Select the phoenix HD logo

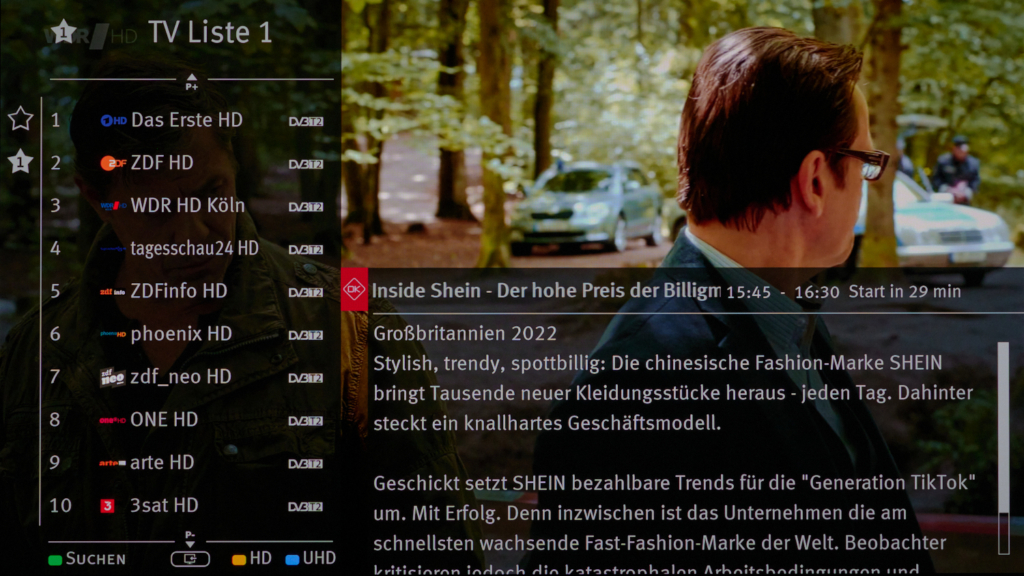coord(113,334)
